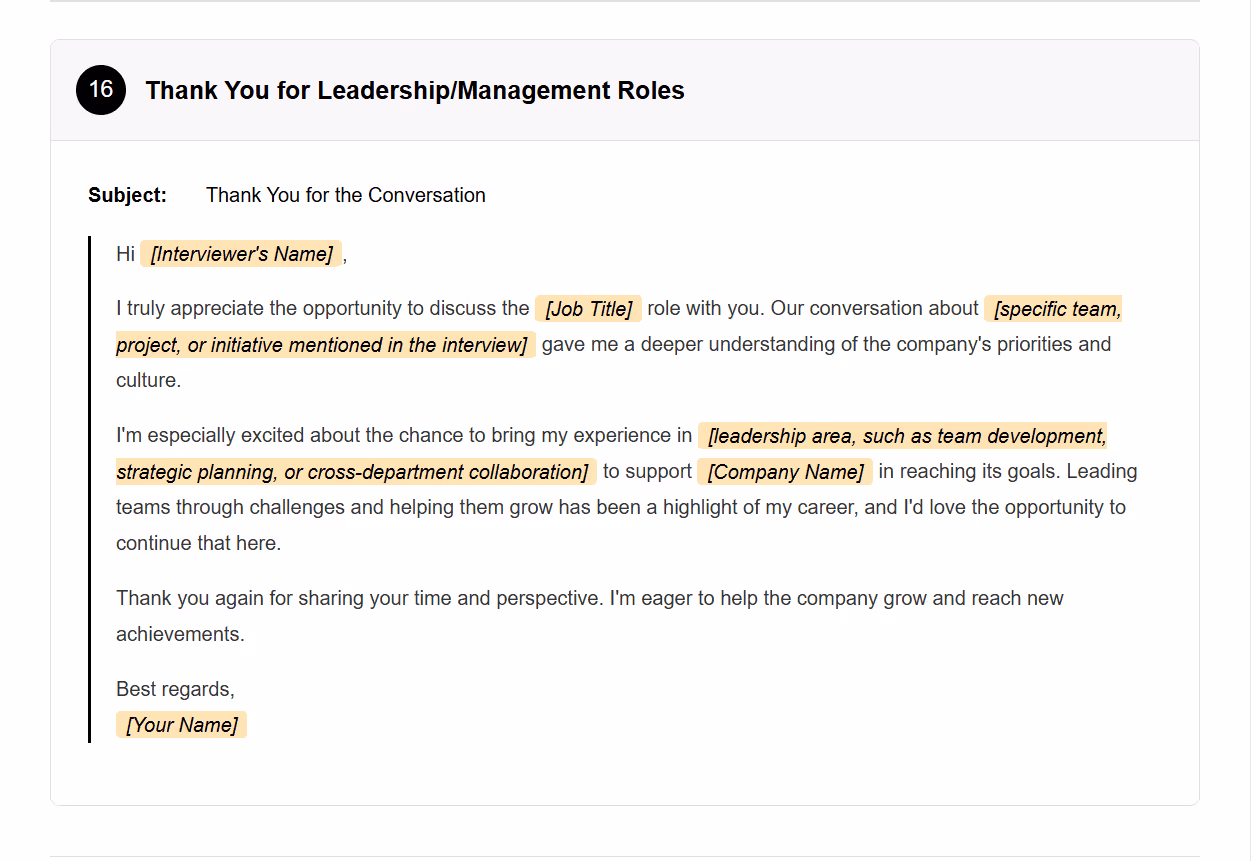1251x861 pixels.
Task: Select the [Interviewer's Name] placeholder
Action: pyautogui.click(x=240, y=254)
